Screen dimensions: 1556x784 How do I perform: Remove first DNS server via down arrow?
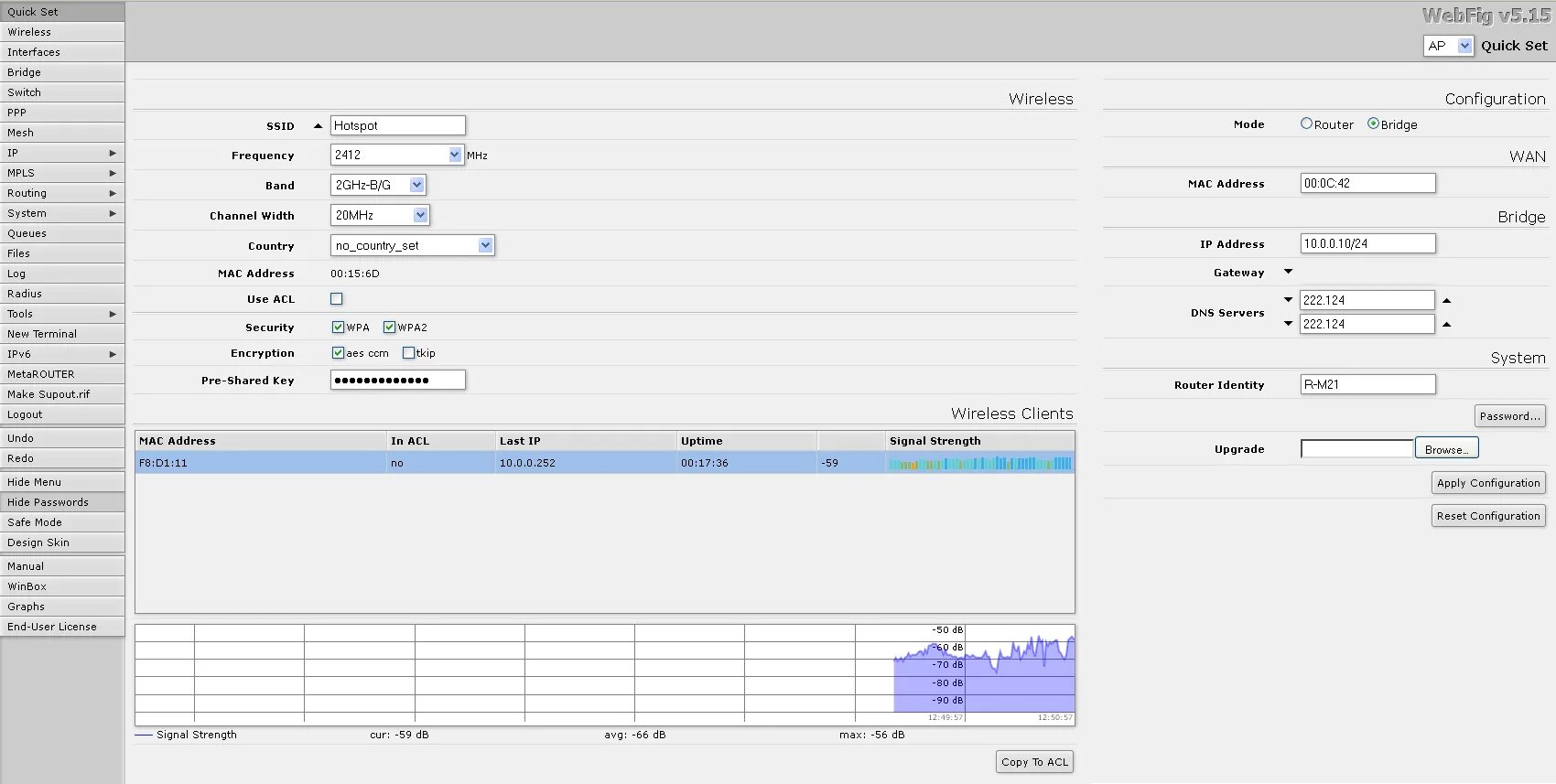[1288, 300]
